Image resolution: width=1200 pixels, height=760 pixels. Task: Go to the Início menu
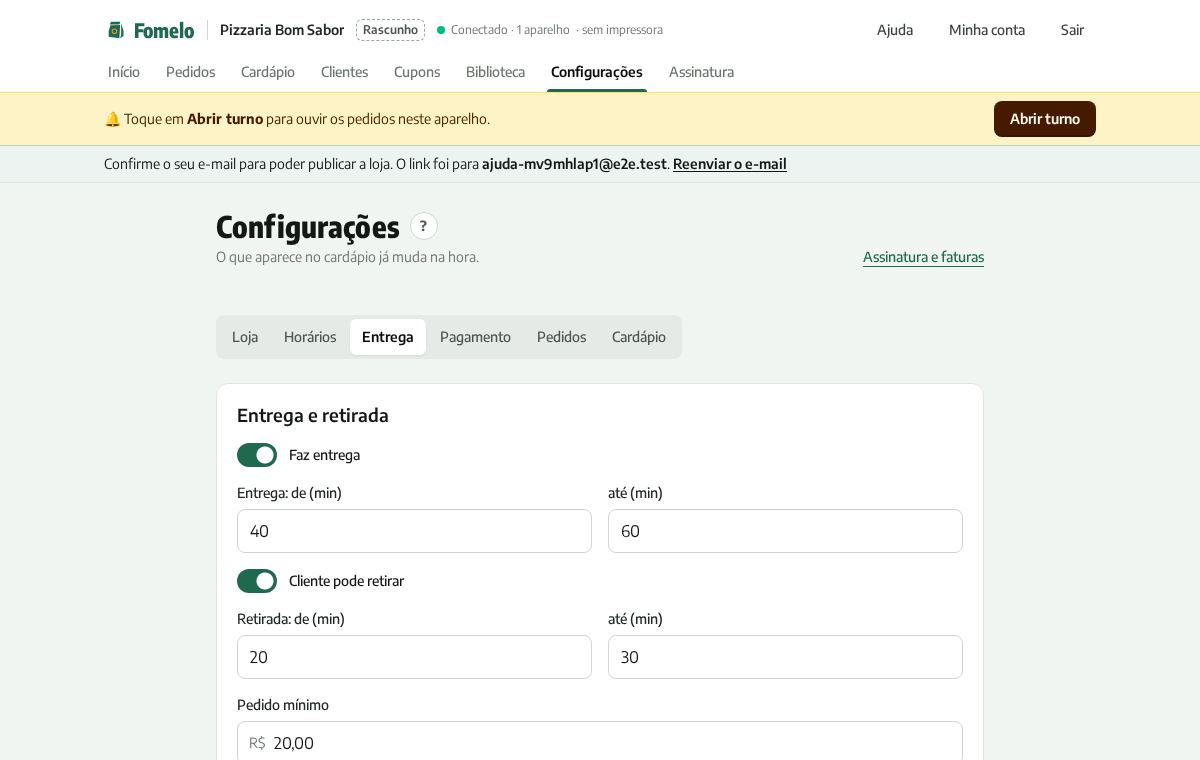(x=124, y=72)
